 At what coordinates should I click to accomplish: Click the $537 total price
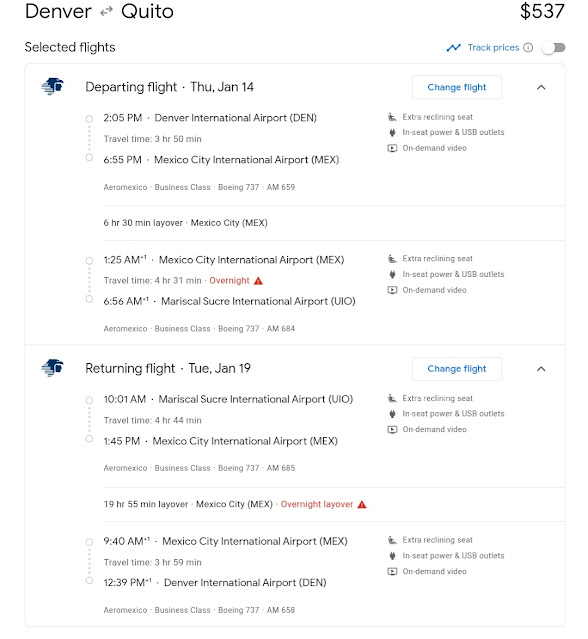tap(542, 11)
